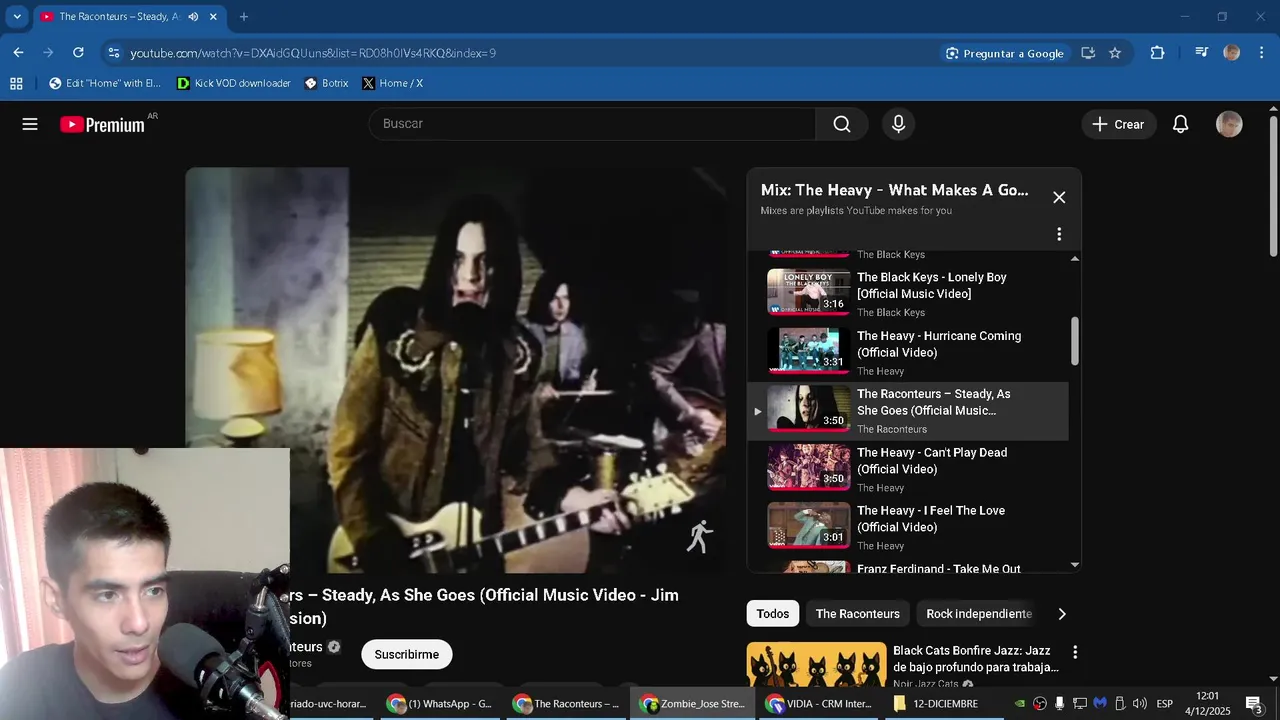The width and height of the screenshot is (1280, 720).
Task: Open options for Black Cats Bonfire Jazz video
Action: point(1075,652)
